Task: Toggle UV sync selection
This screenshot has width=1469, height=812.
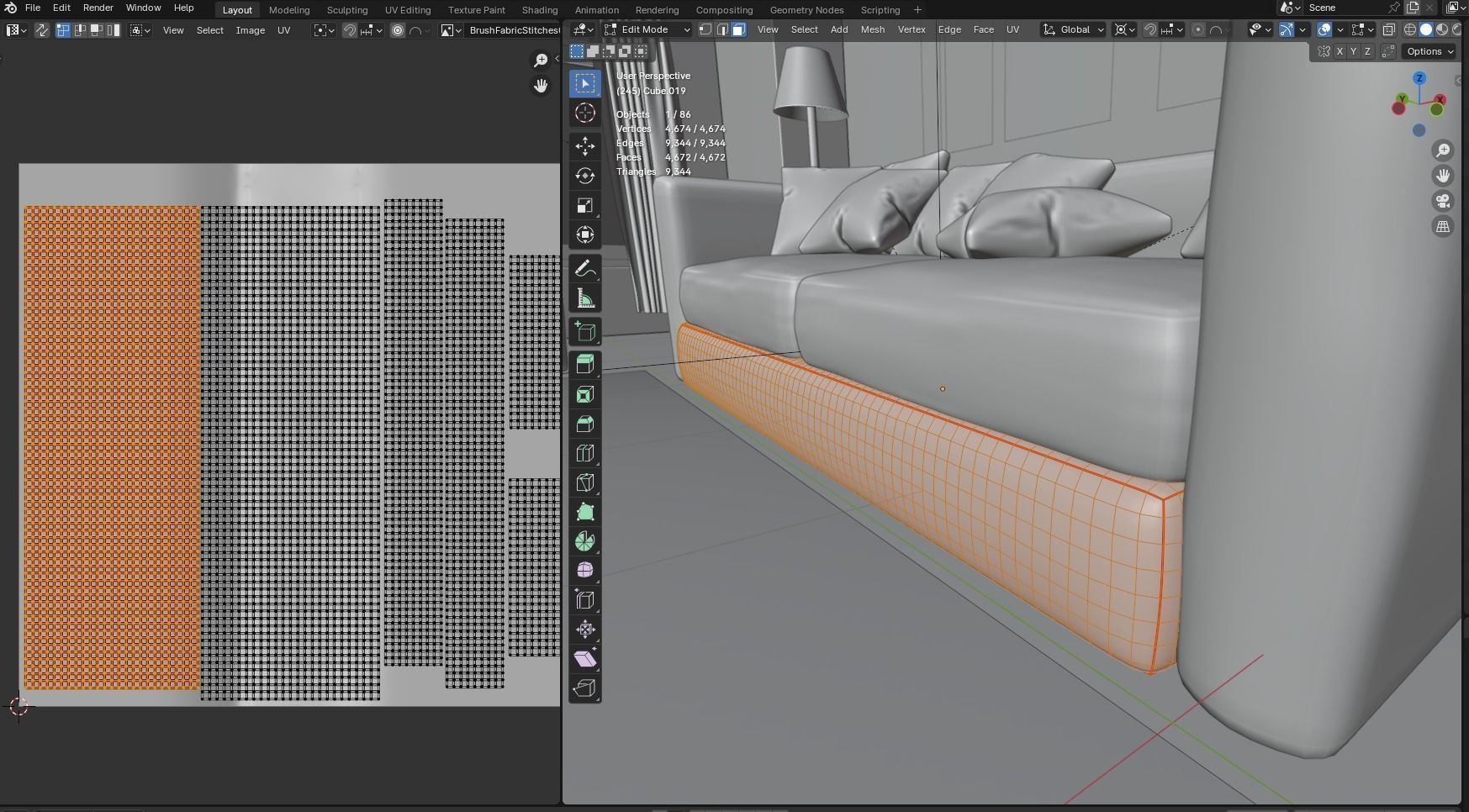Action: click(41, 30)
